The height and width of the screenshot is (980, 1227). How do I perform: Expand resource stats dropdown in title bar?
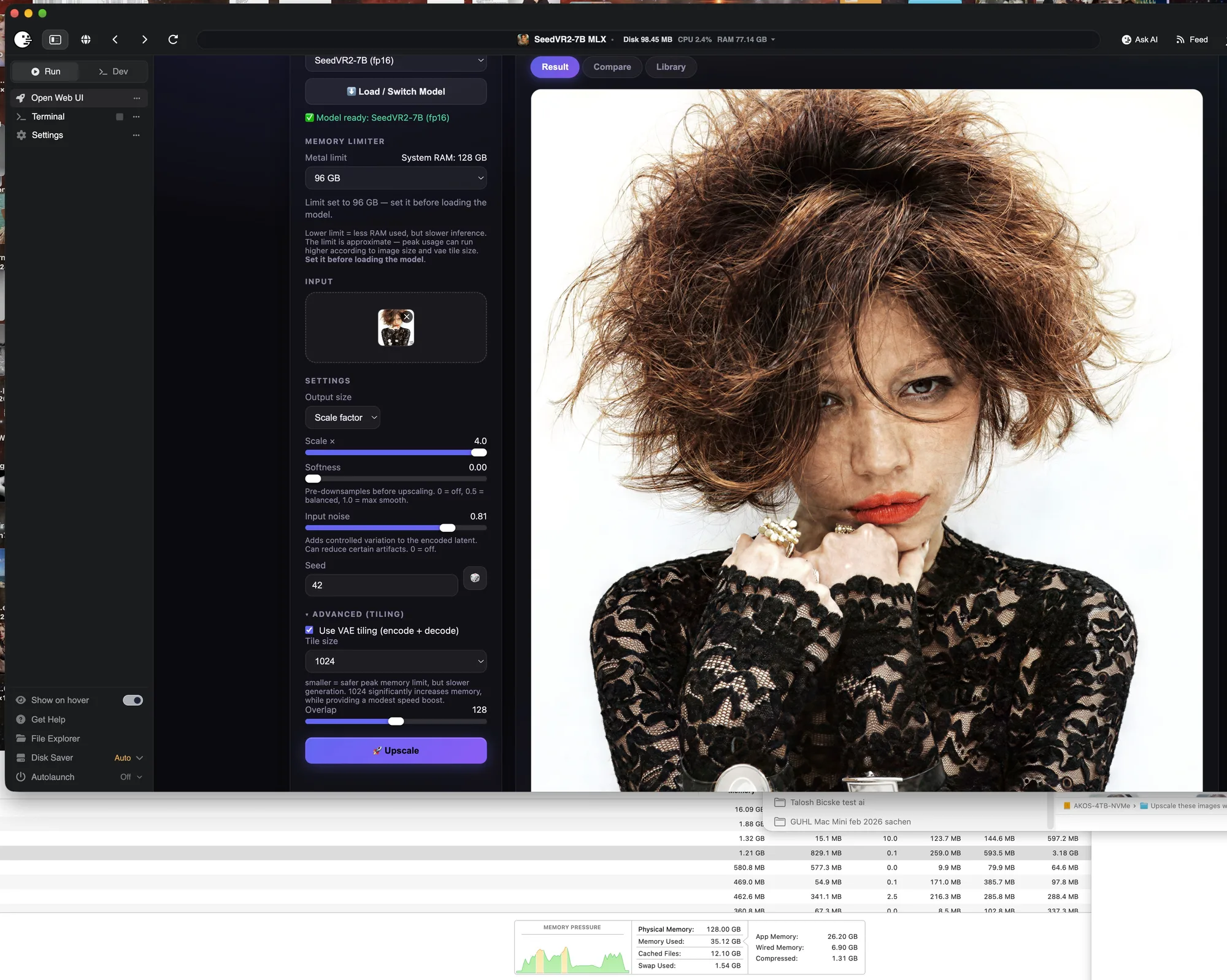773,39
